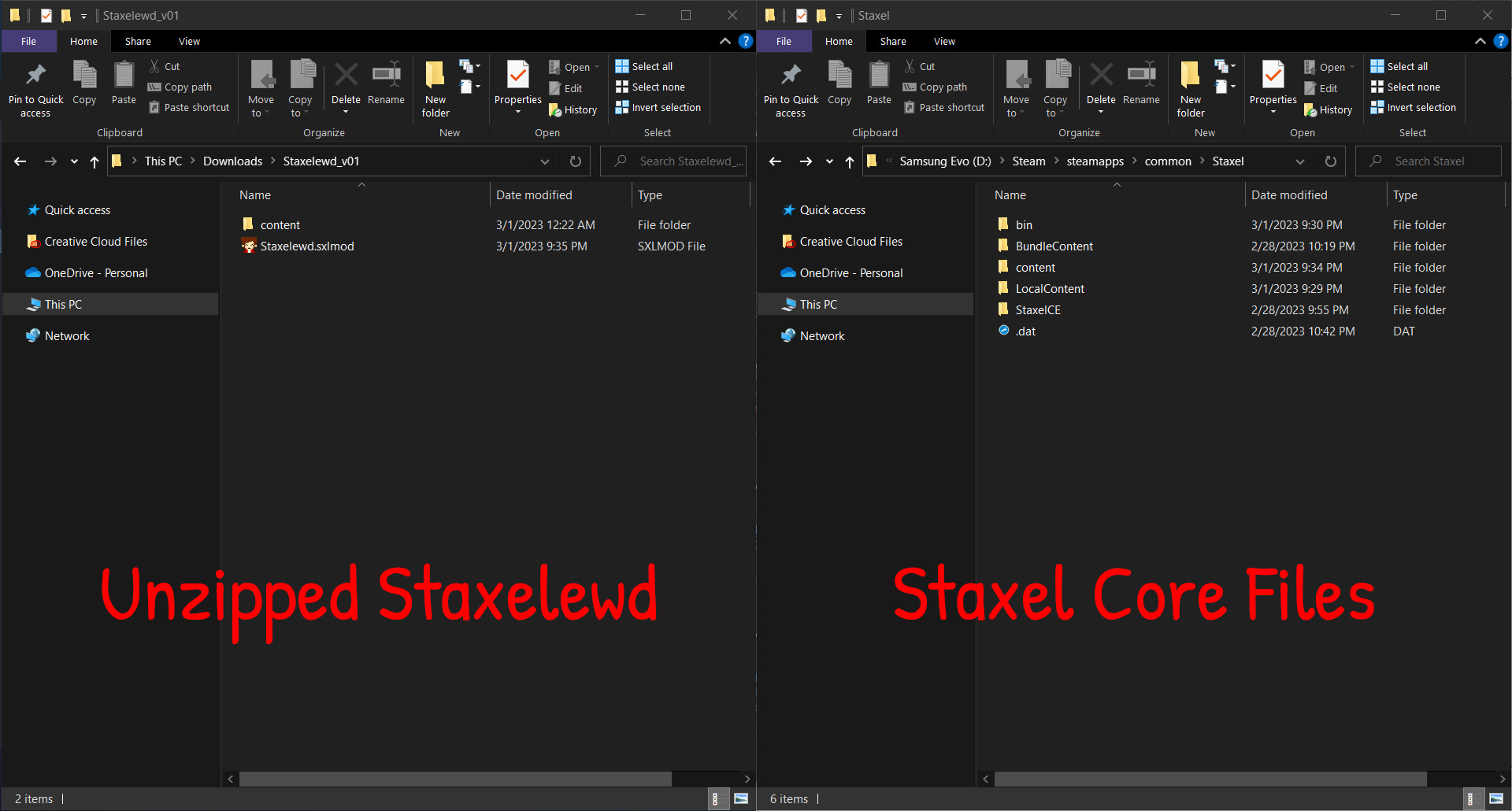Switch to details view in Staxel window
This screenshot has height=811, width=1512.
point(1470,798)
